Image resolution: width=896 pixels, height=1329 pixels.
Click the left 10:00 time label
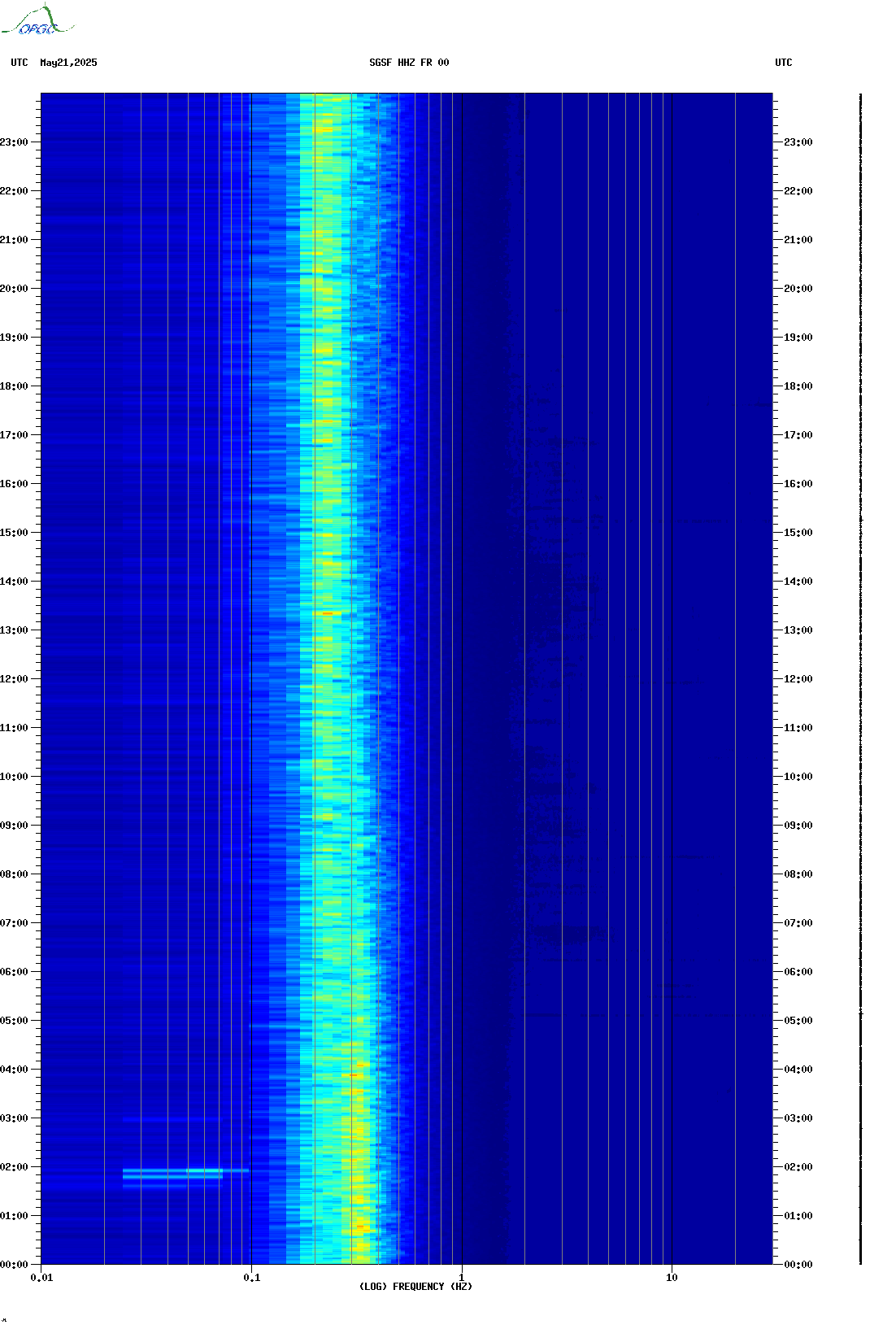pyautogui.click(x=14, y=777)
